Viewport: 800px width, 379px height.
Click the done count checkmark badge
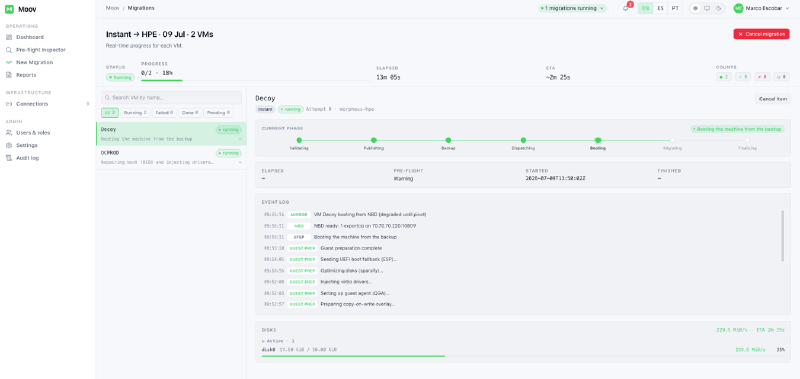click(742, 77)
